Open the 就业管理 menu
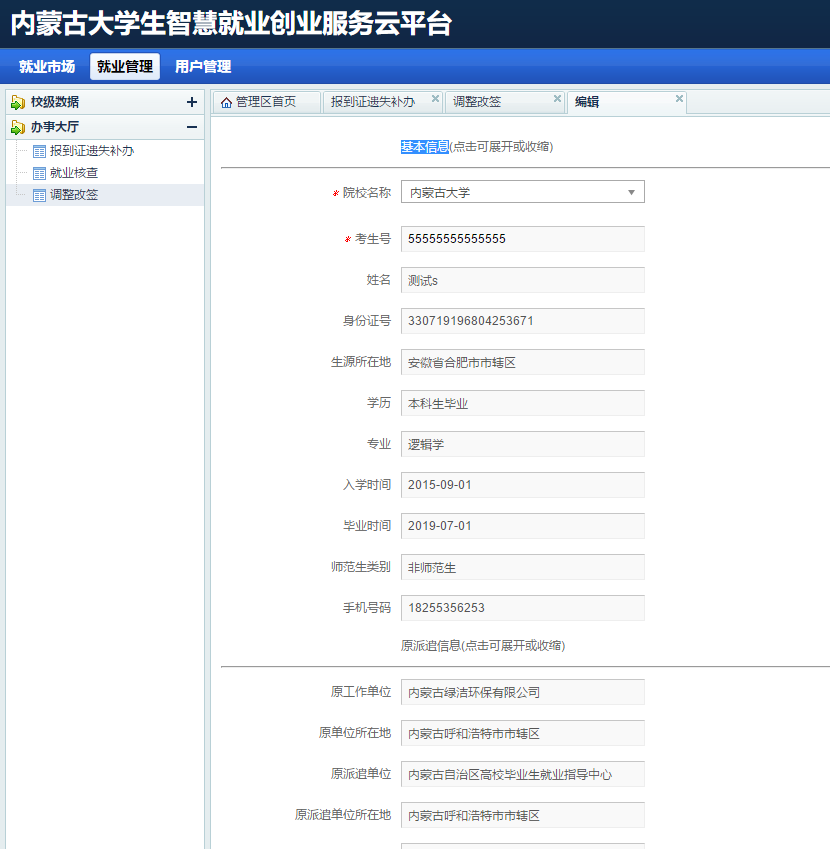The height and width of the screenshot is (849, 830). click(125, 67)
